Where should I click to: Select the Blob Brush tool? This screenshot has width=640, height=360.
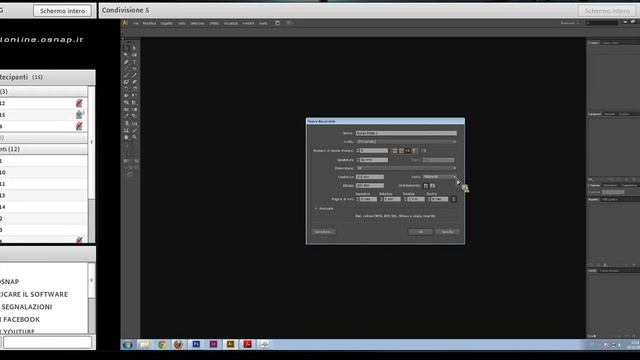pos(126,82)
